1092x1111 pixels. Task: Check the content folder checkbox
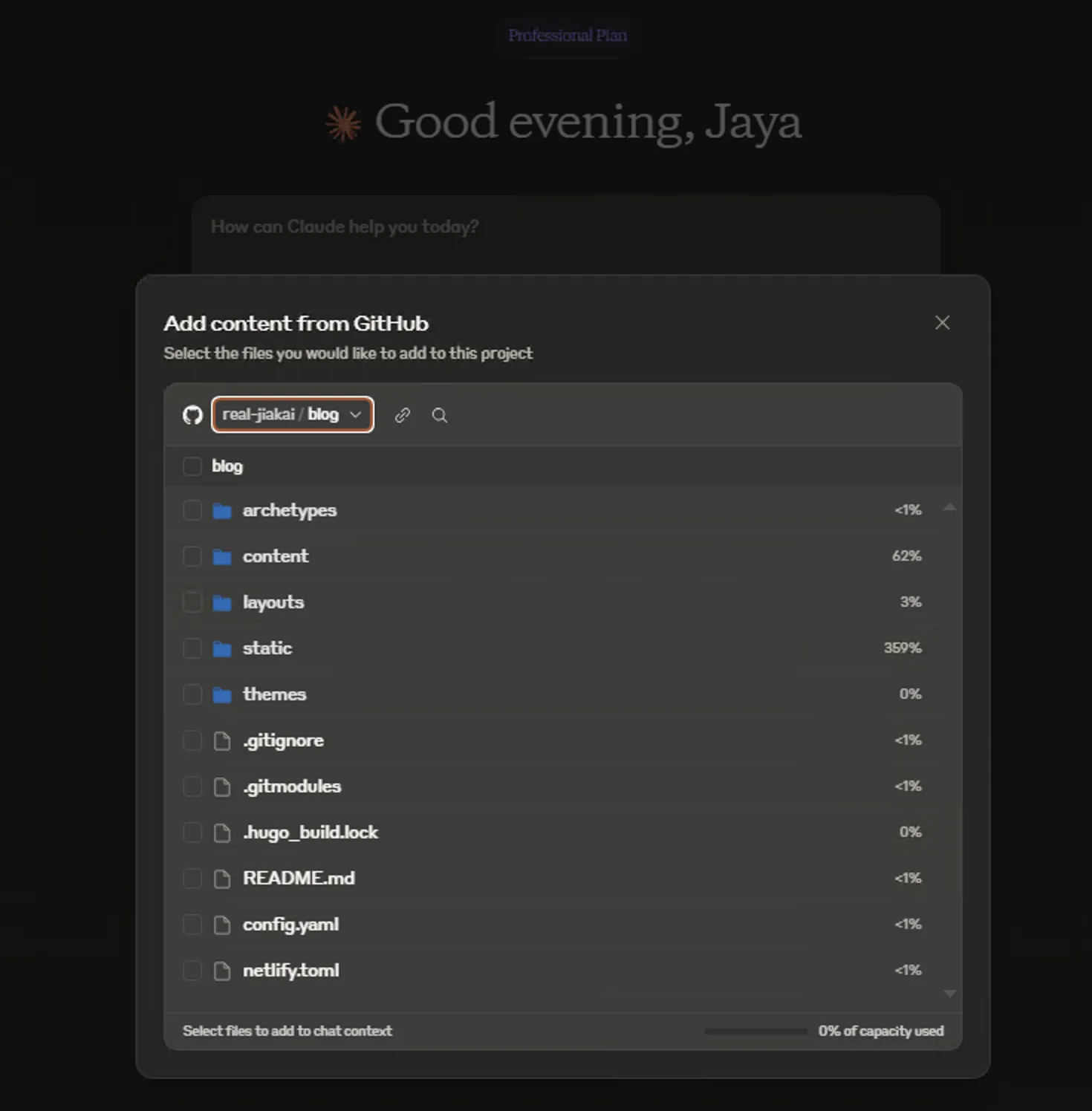[192, 556]
